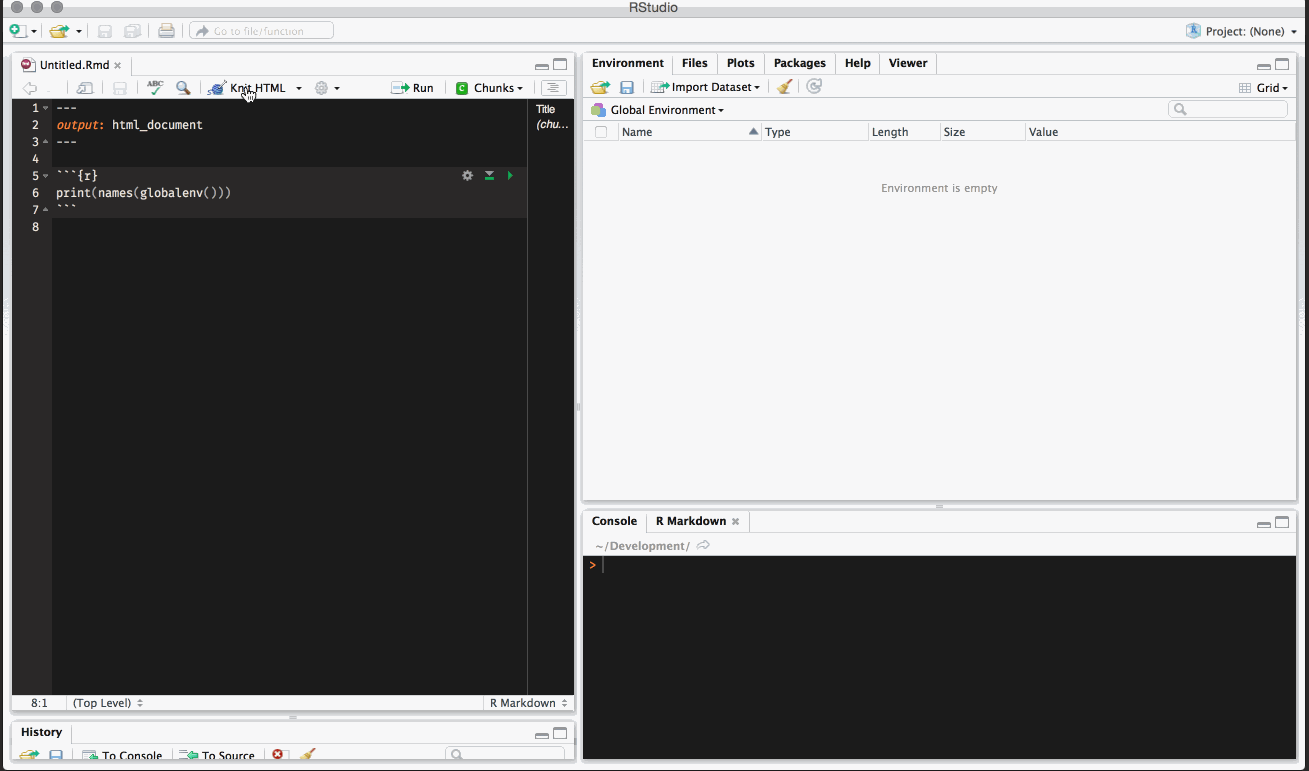Open the Knit HTML options dropdown arrow
Viewport: 1309px width, 771px height.
tap(298, 88)
